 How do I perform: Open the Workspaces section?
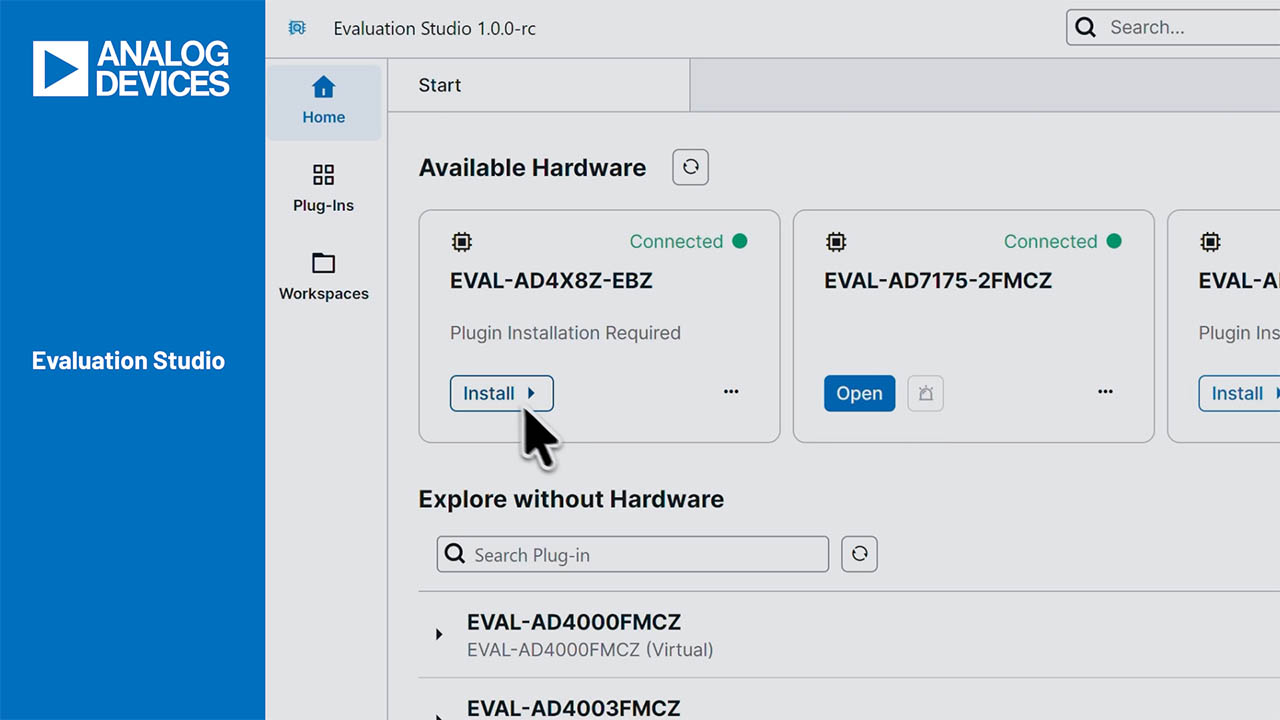(x=323, y=277)
